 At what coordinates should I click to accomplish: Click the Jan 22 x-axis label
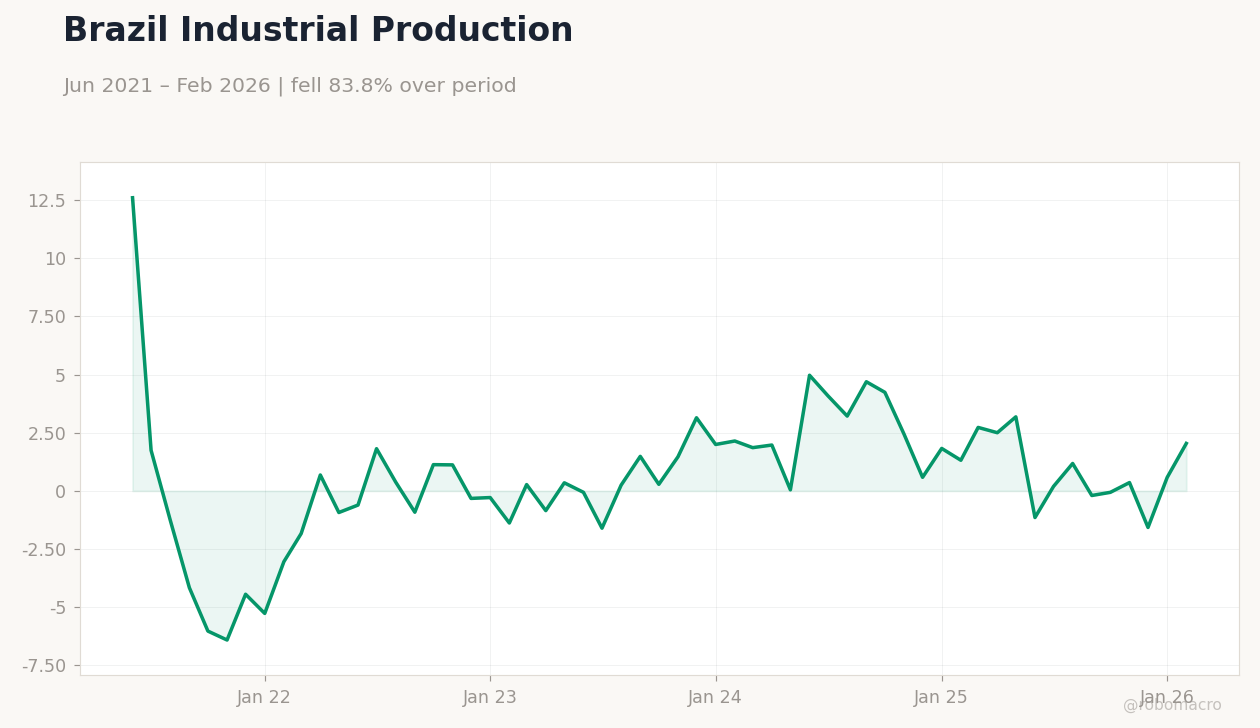point(264,698)
